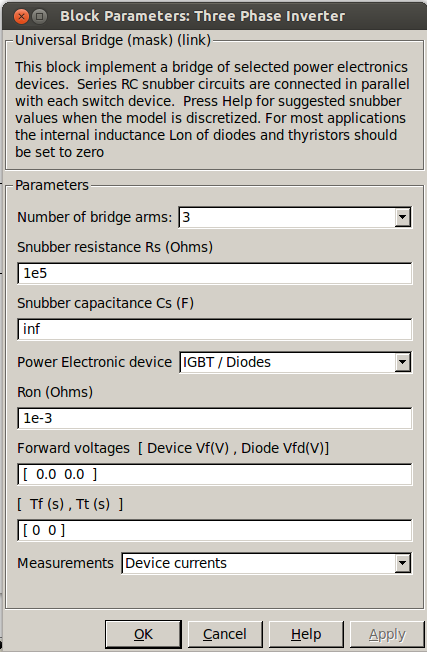
Task: Click the dialog title bar text
Action: (202, 16)
